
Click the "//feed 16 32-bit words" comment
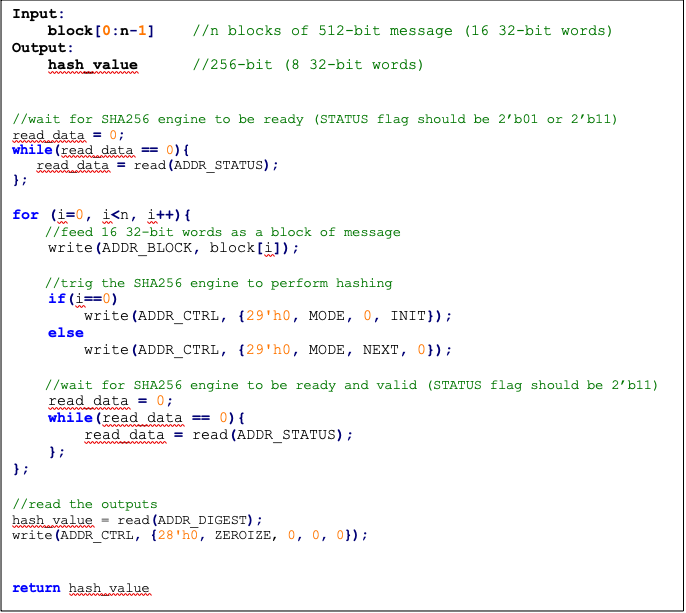(x=223, y=232)
